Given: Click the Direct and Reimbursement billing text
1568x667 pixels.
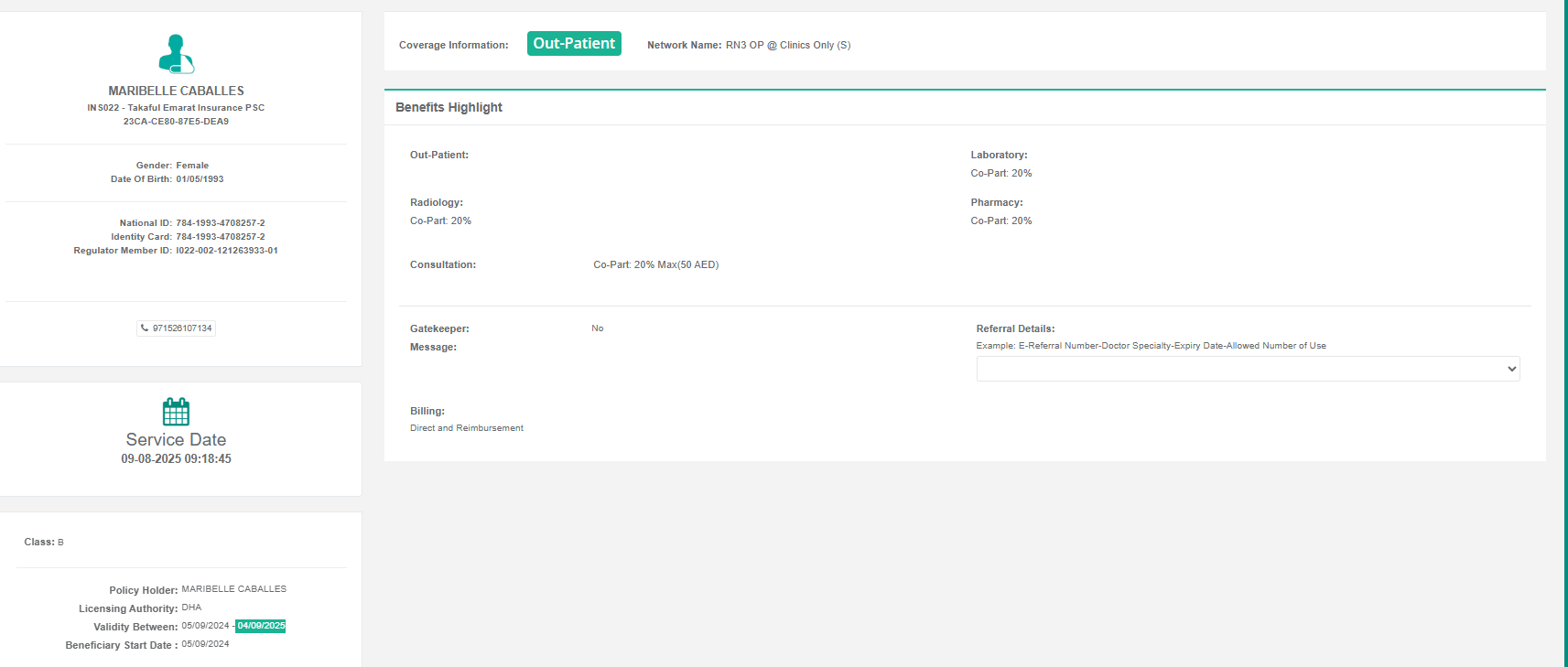Looking at the screenshot, I should click(x=467, y=428).
